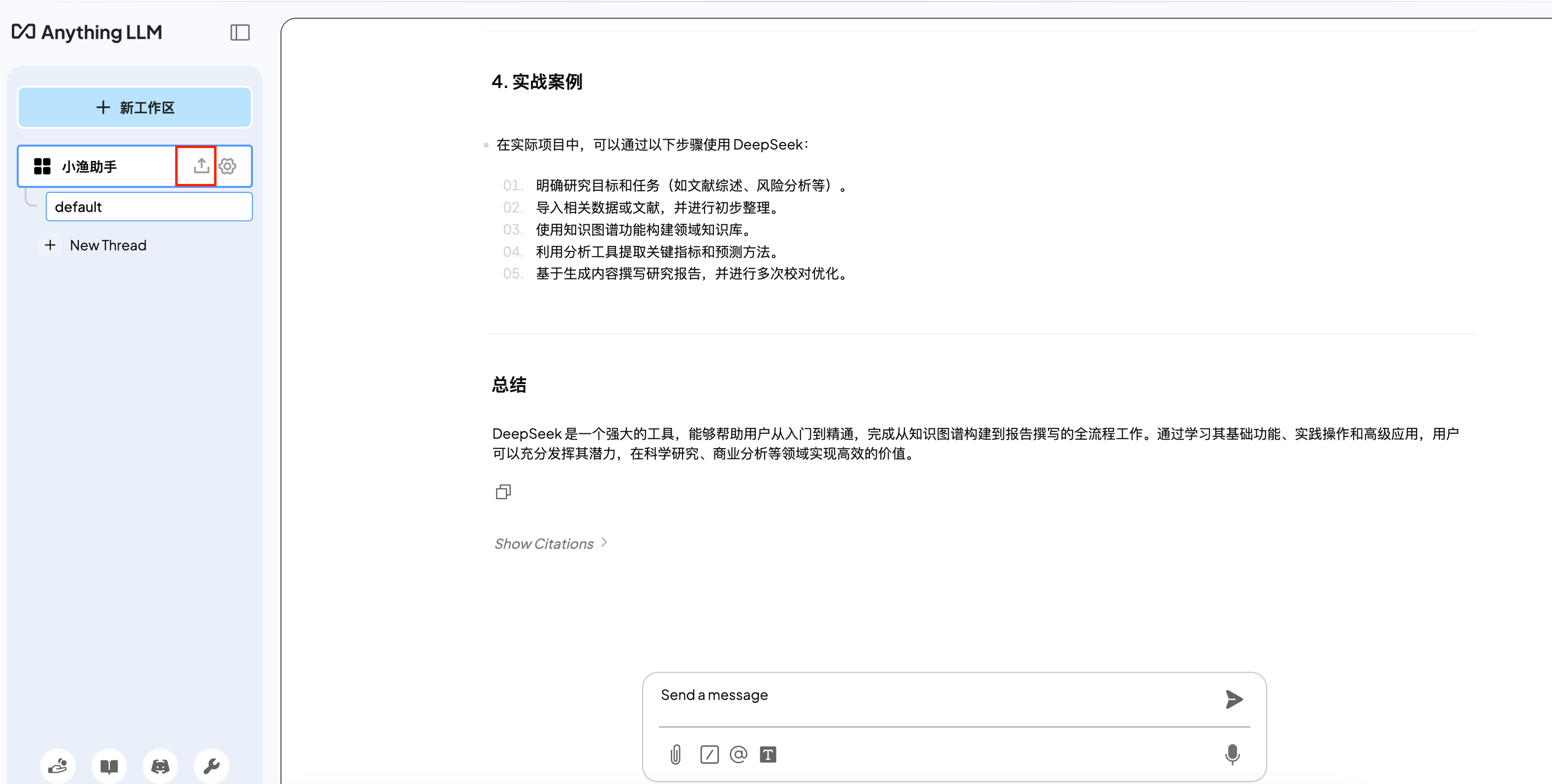Open the support hand-heart icon
Viewport: 1552px width, 784px height.
[58, 766]
